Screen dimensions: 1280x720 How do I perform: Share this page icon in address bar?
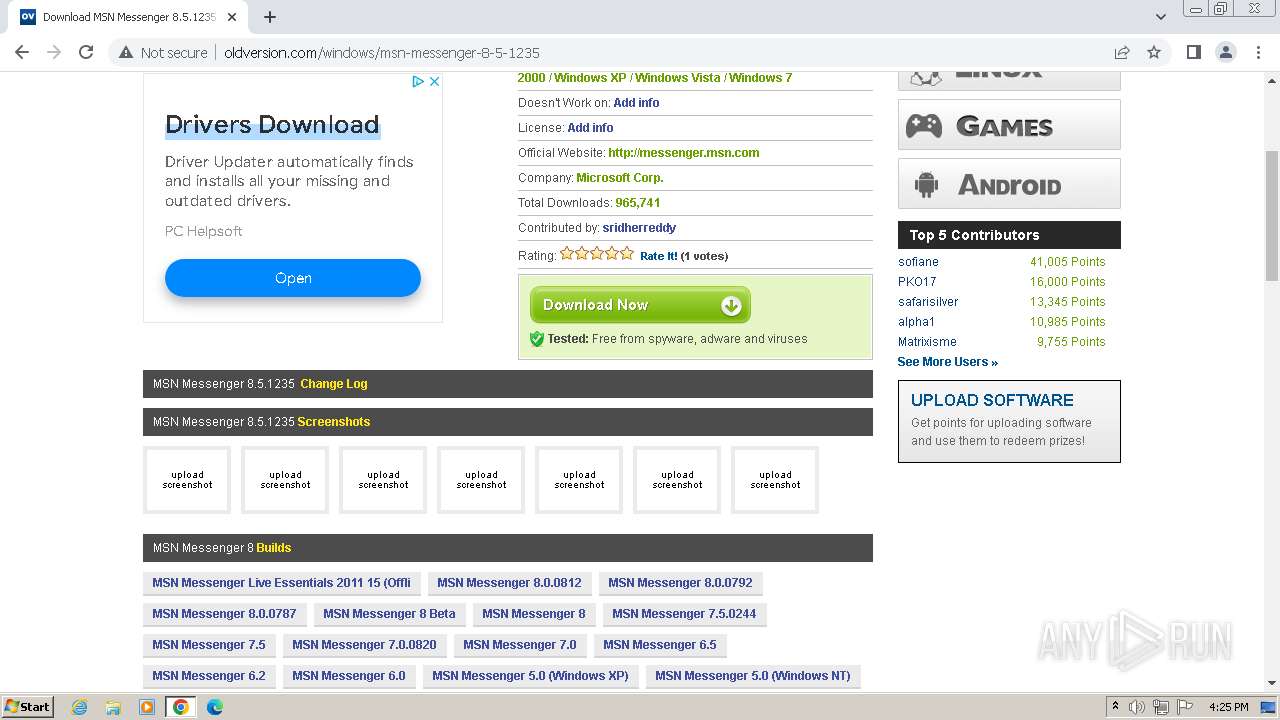[1122, 52]
